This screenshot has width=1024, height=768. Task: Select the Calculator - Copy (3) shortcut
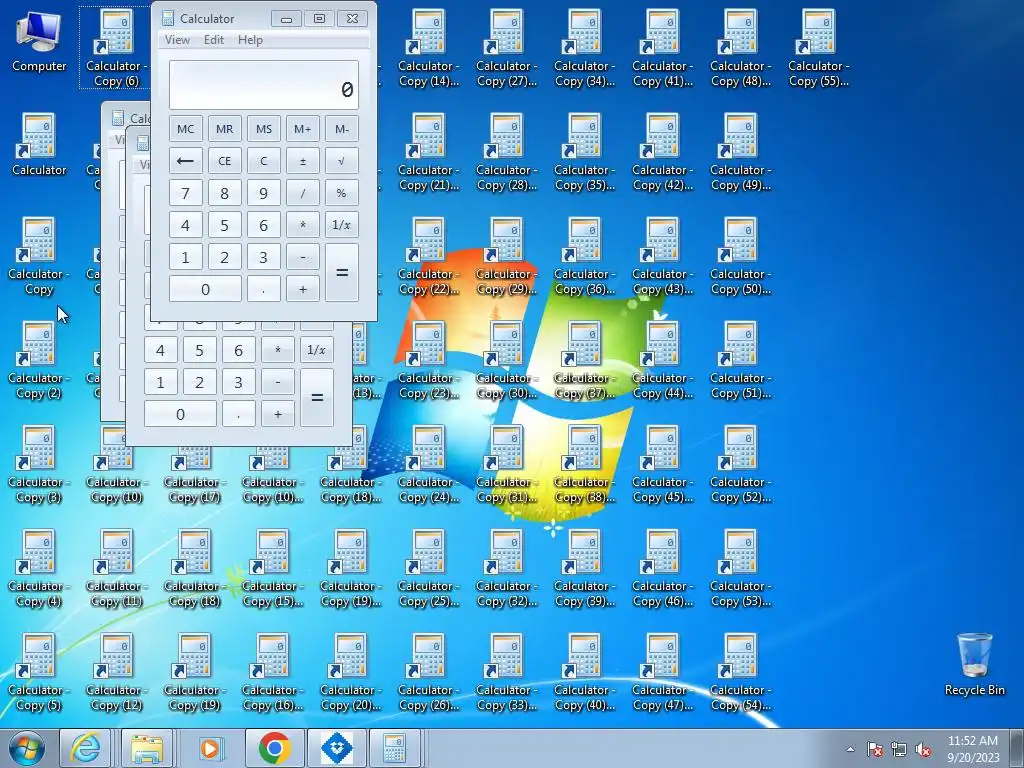click(x=39, y=464)
